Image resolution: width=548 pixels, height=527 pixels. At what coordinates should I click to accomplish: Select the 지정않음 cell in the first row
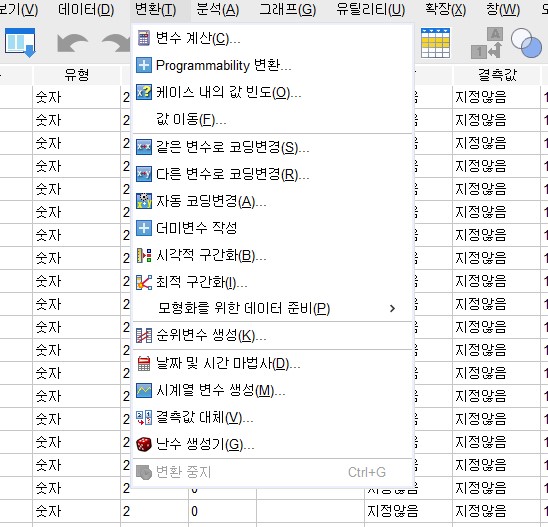pos(497,97)
